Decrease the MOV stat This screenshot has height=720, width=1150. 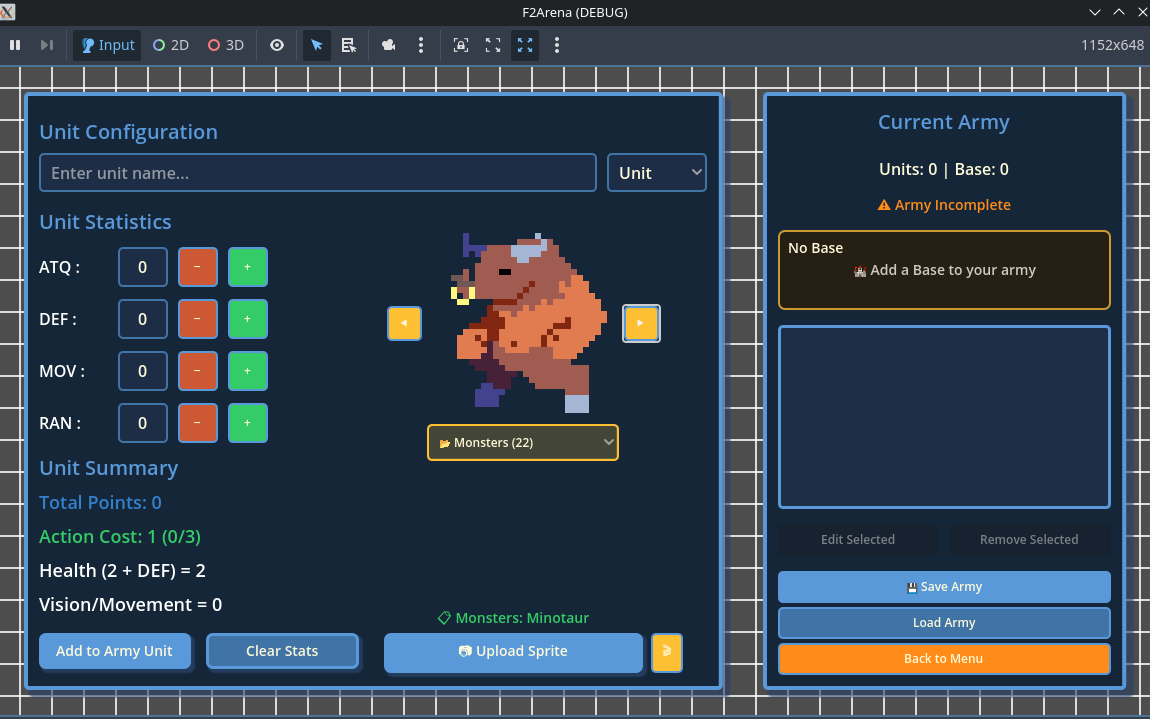(x=198, y=372)
